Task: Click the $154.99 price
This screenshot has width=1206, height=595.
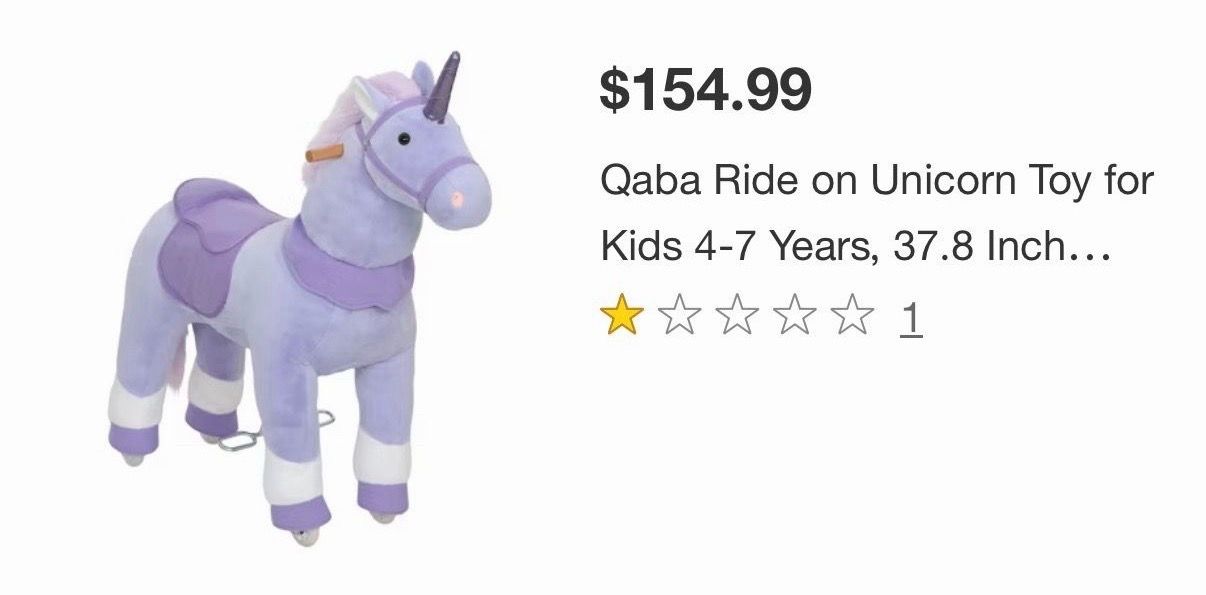Action: coord(706,90)
